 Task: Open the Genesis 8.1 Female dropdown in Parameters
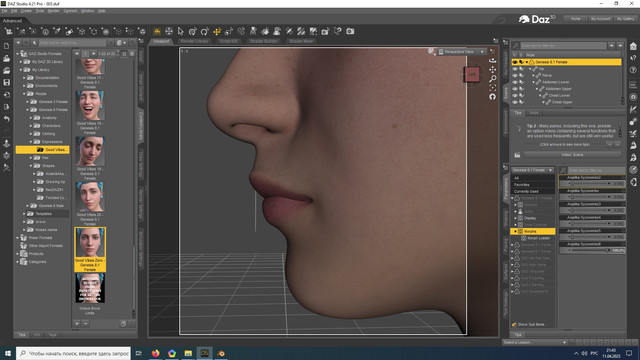point(532,170)
